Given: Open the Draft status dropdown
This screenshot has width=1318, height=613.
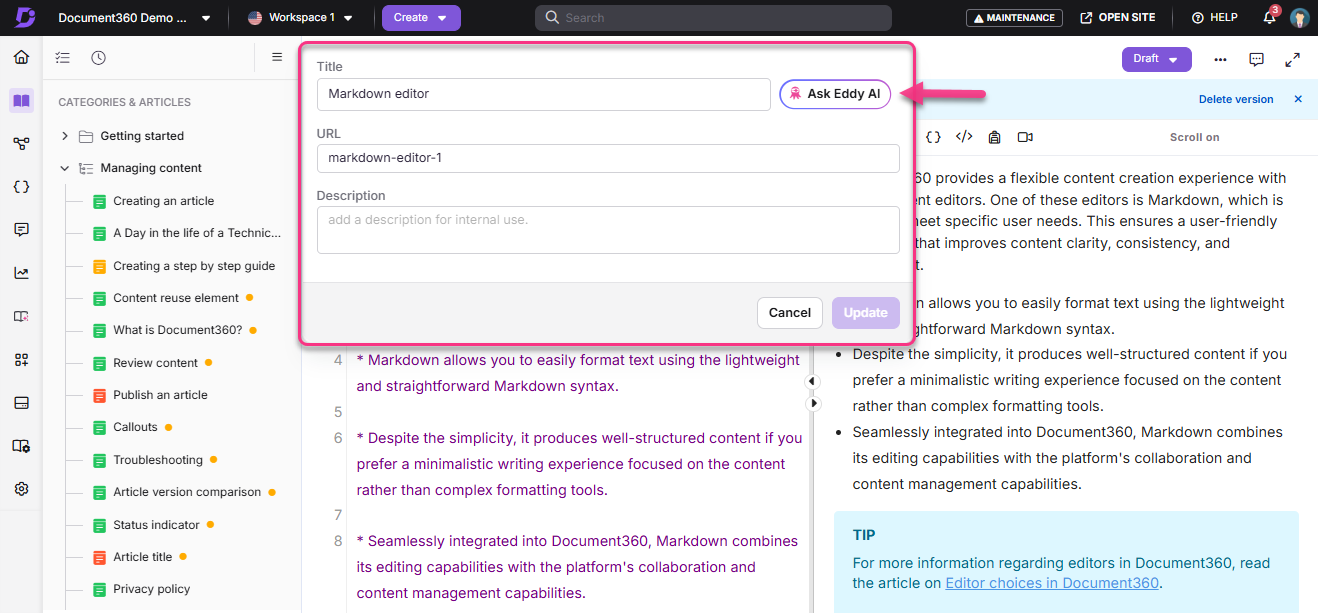Looking at the screenshot, I should (1156, 59).
